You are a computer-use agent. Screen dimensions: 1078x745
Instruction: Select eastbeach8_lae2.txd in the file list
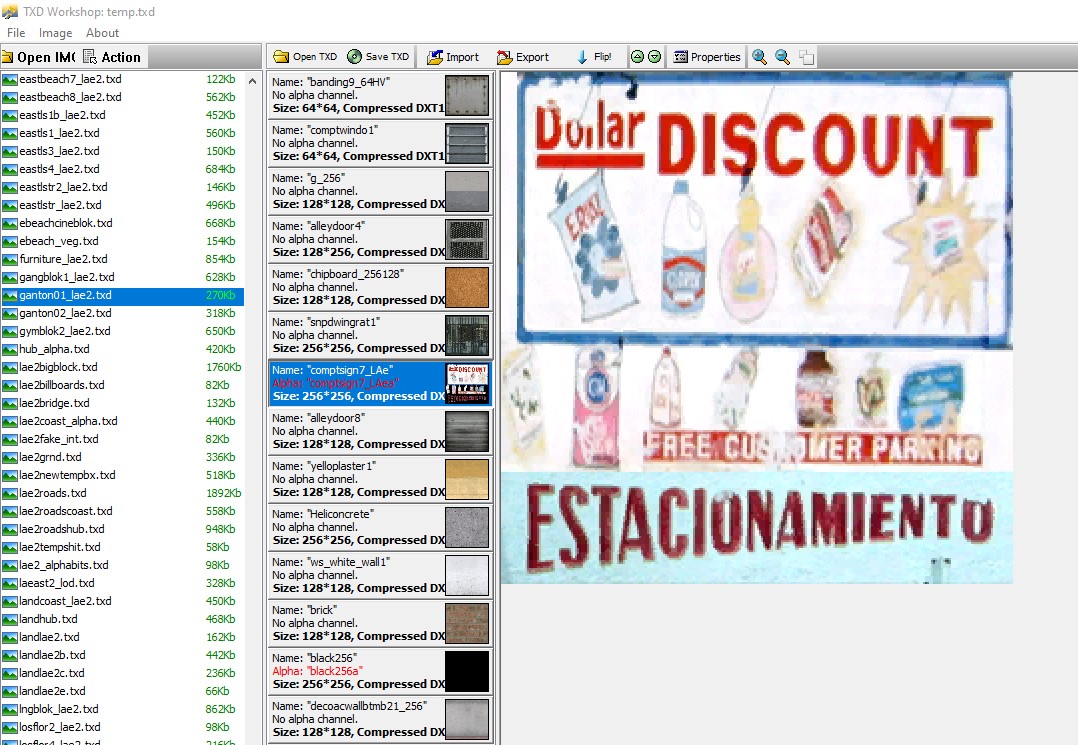click(122, 97)
